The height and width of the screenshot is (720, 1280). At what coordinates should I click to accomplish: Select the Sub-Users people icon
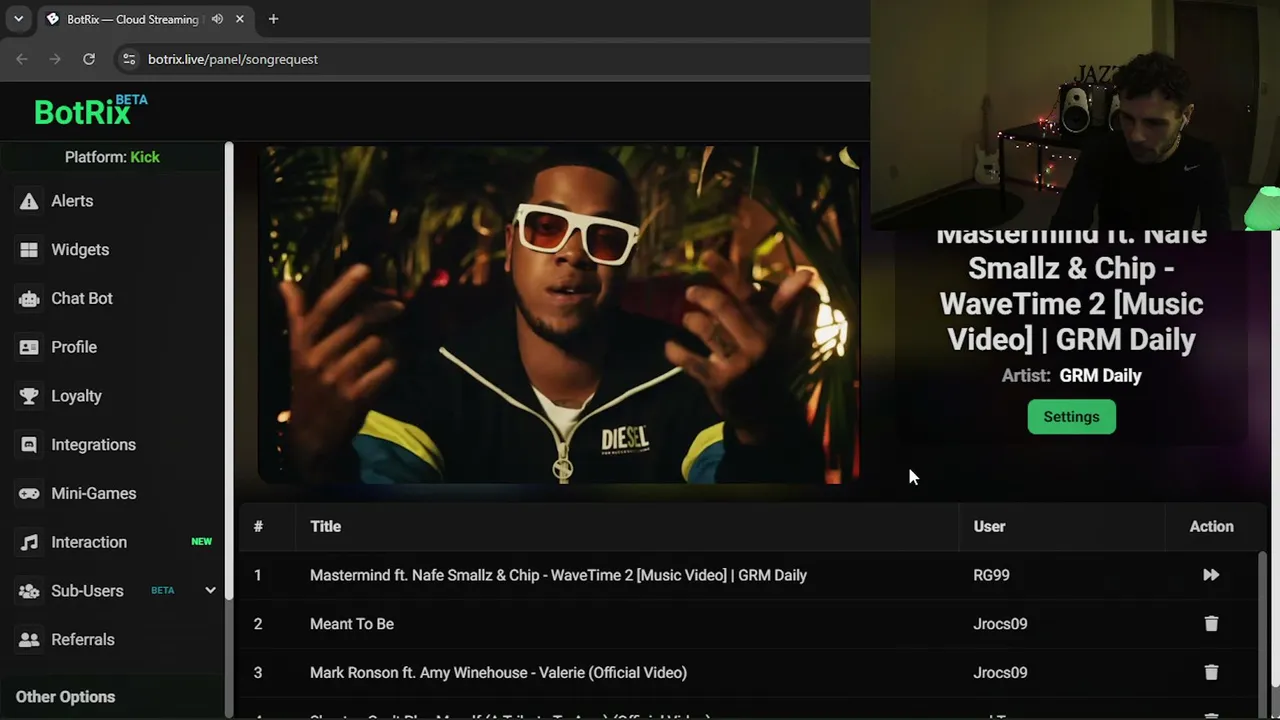click(x=29, y=591)
